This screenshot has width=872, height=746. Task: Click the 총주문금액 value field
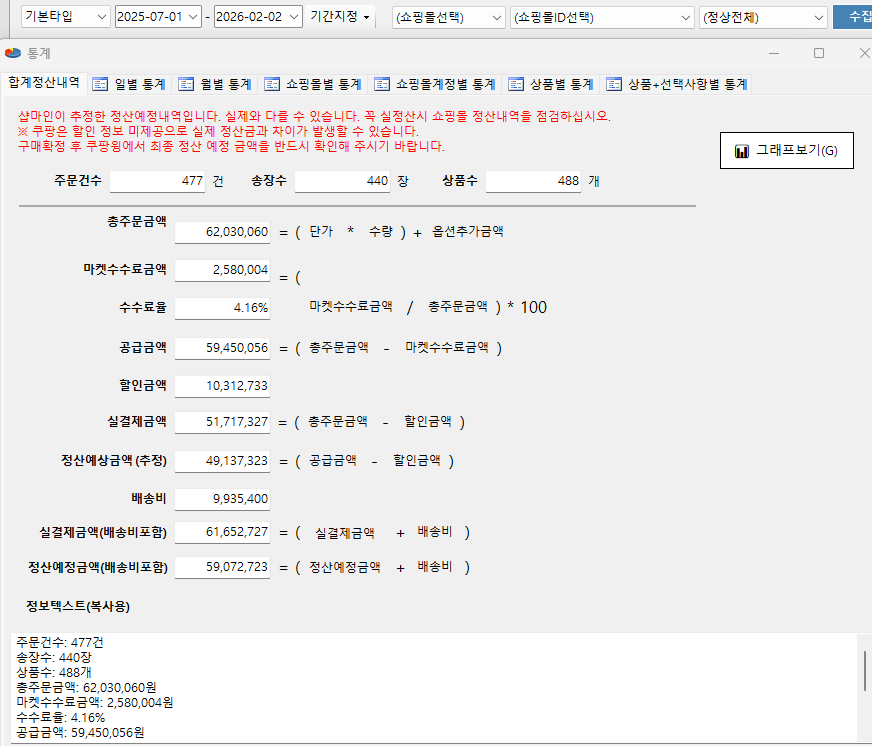coord(222,232)
